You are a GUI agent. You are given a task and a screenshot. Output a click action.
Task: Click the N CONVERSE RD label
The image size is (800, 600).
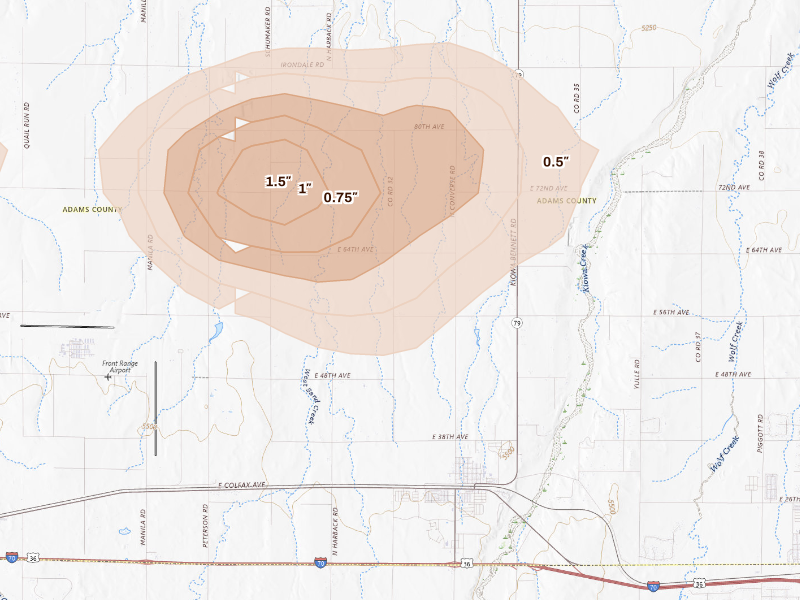452,191
